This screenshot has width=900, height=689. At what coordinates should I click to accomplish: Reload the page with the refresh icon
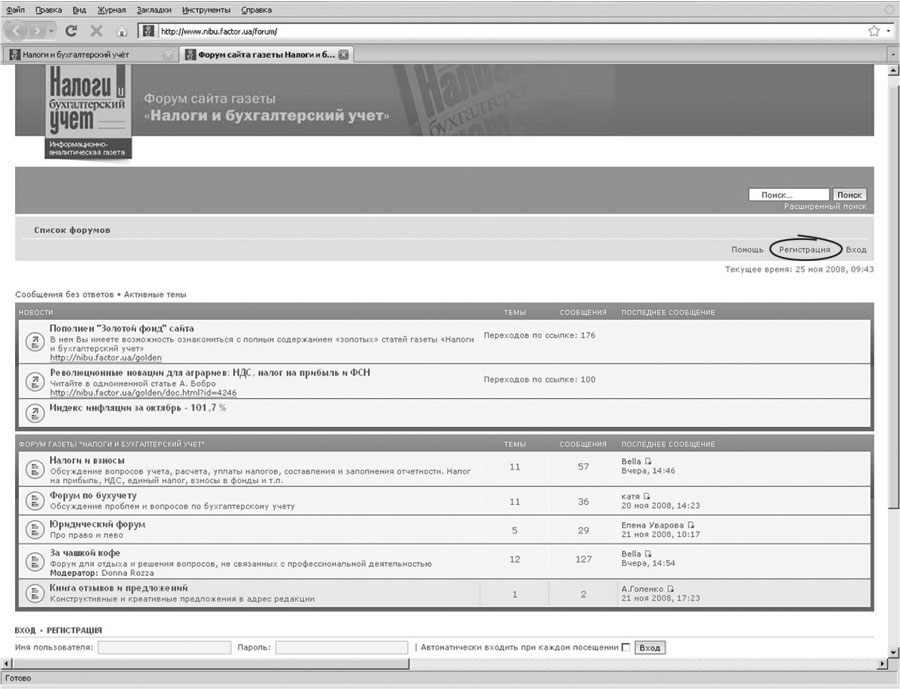71,31
